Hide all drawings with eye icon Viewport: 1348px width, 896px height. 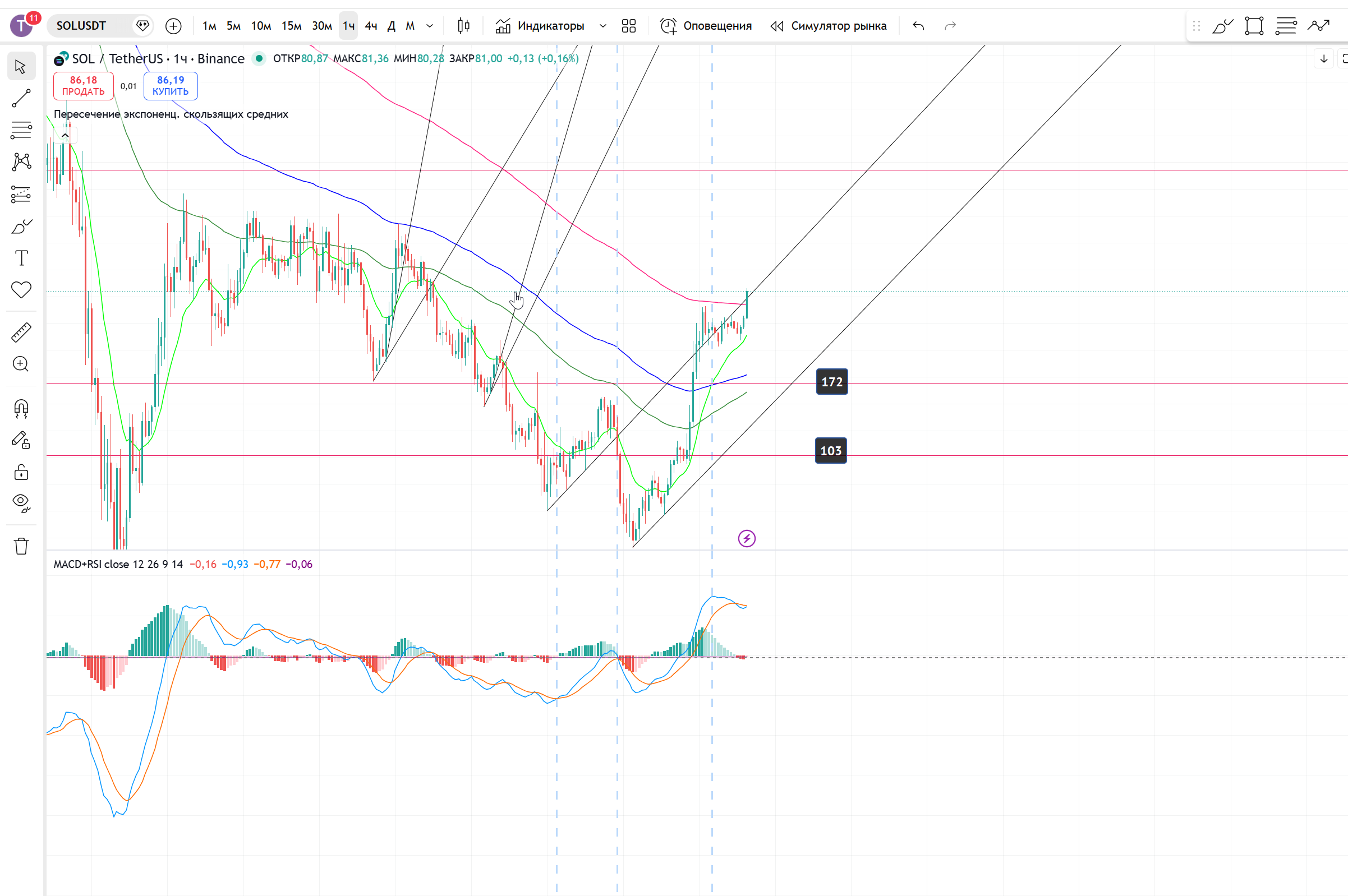tap(21, 502)
